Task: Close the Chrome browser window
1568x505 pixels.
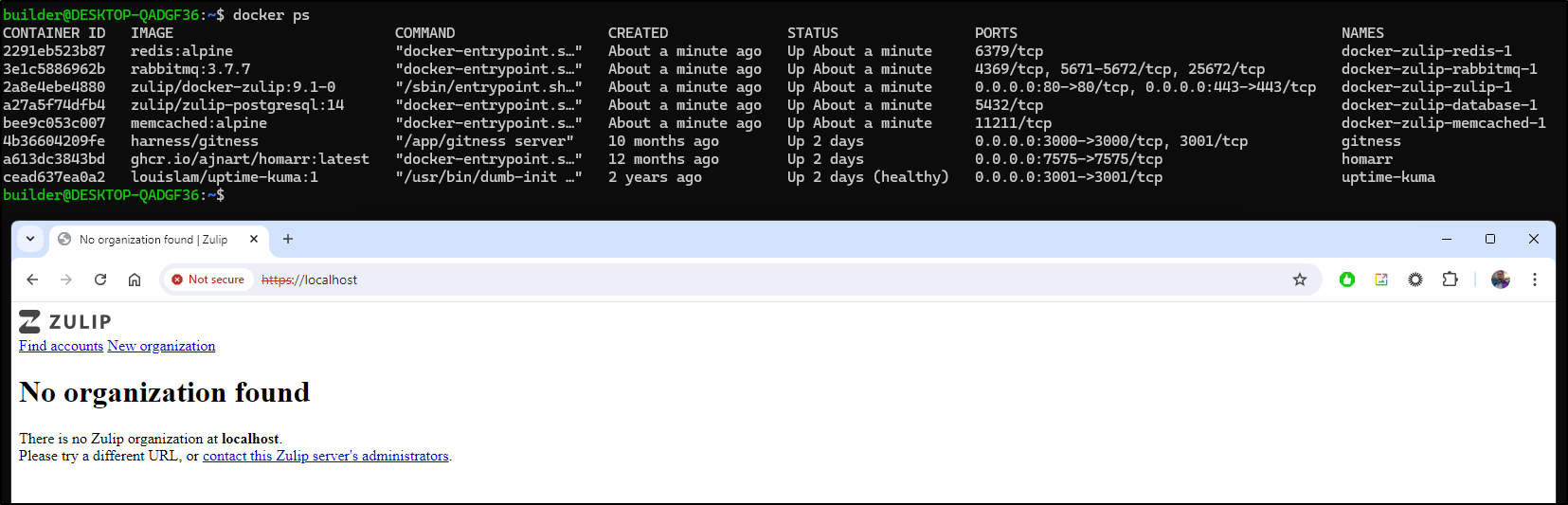Action: 1534,239
